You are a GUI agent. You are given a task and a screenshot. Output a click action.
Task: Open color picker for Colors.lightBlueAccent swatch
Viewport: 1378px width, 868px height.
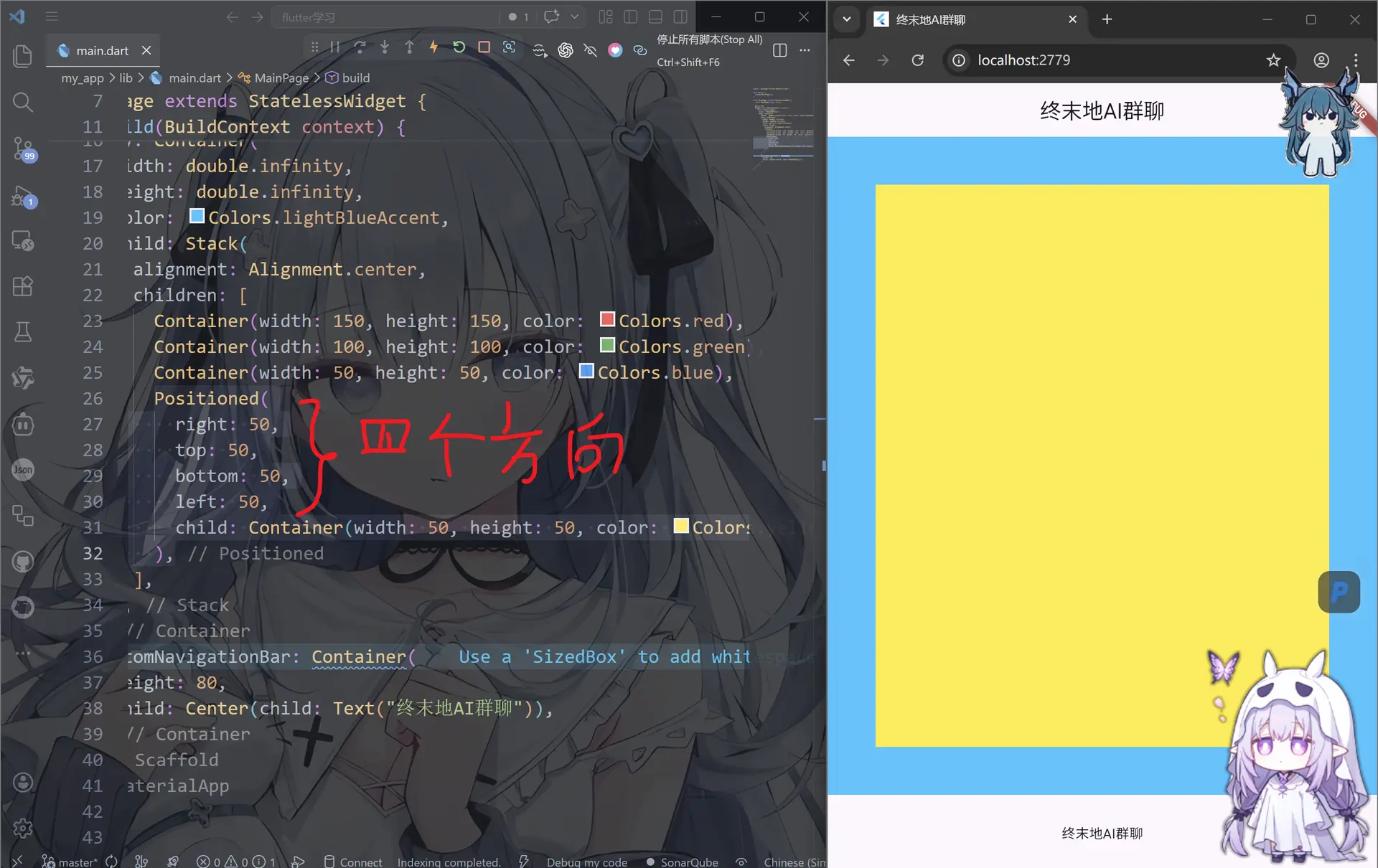coord(197,216)
